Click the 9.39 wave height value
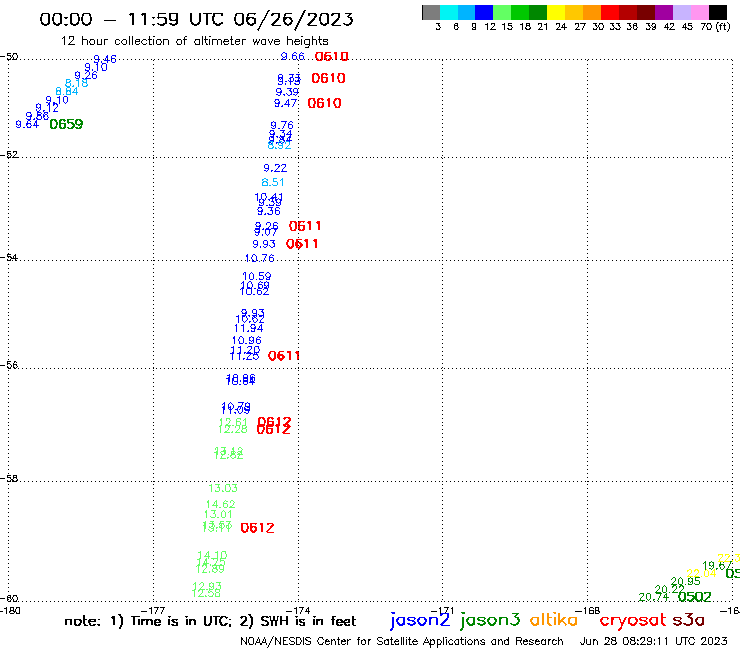 pos(287,92)
